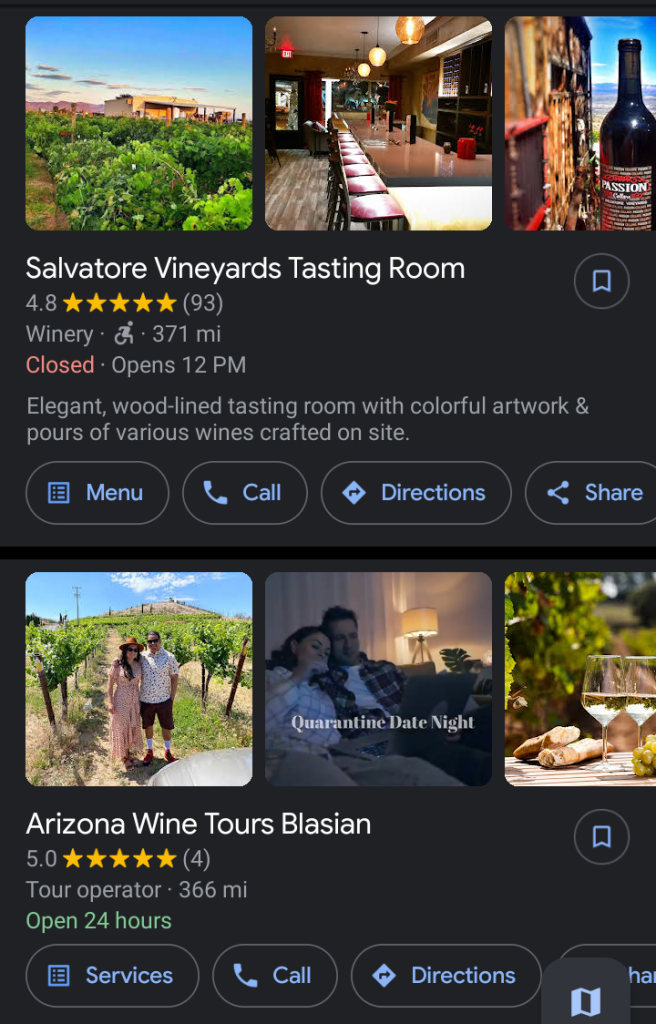Screen dimensions: 656x1024
Task: Call Arizona Wine Tours Blasian
Action: point(274,976)
